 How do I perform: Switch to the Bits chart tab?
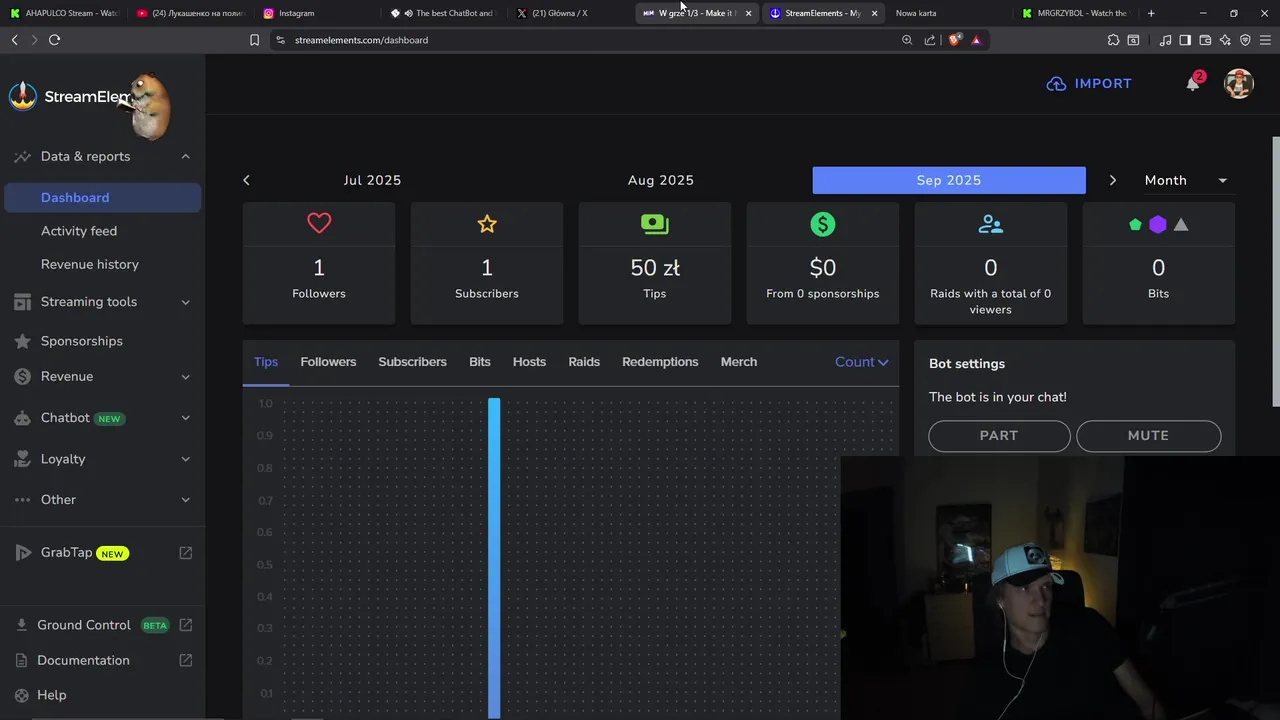coord(480,362)
